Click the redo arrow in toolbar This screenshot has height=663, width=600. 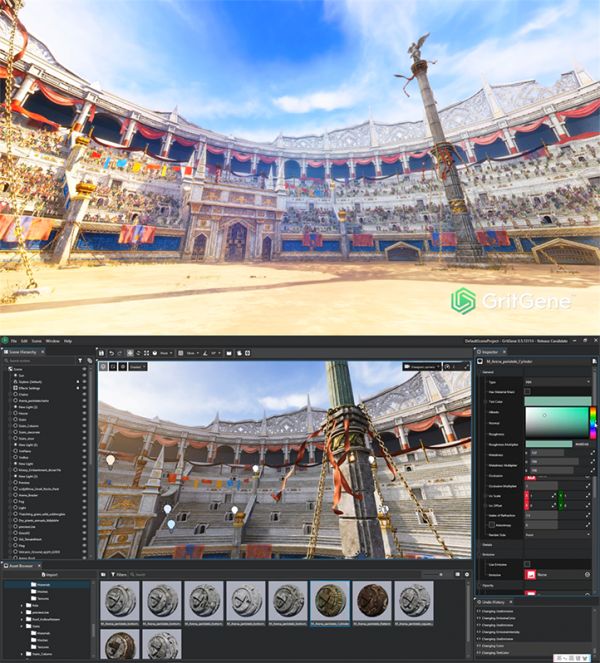pyautogui.click(x=121, y=353)
